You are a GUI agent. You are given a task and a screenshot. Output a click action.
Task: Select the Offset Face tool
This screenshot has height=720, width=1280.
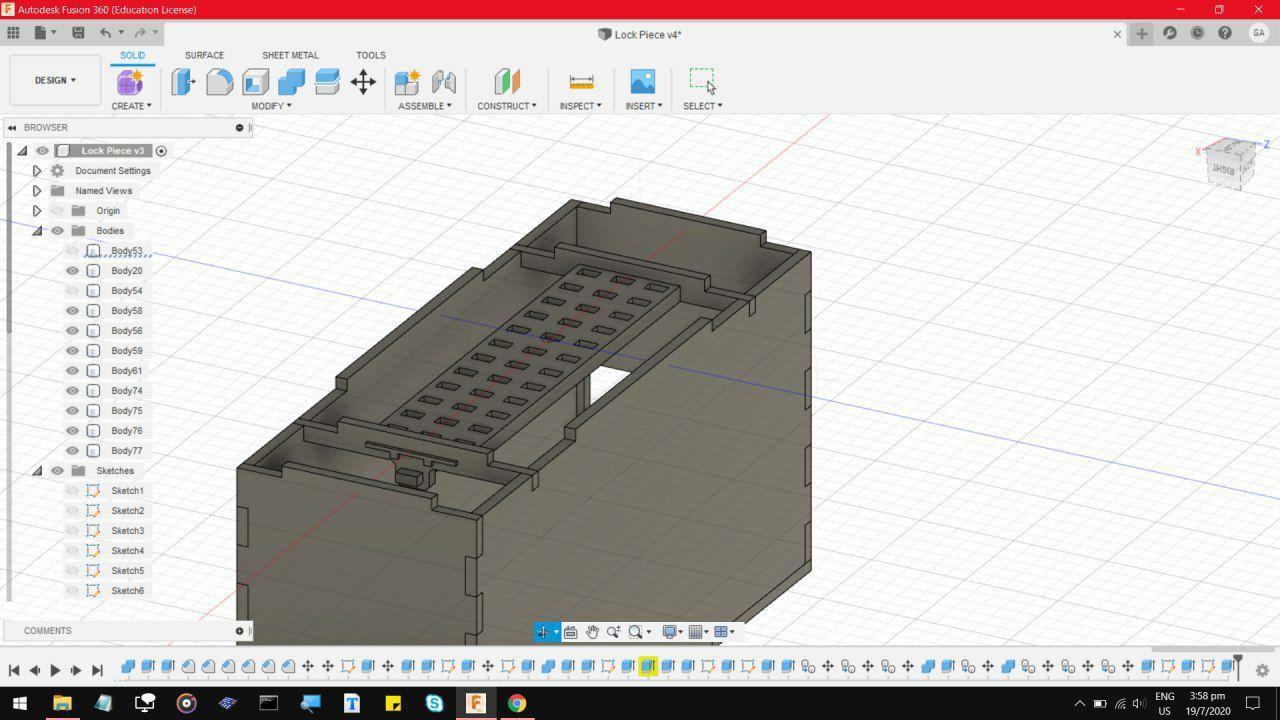click(x=327, y=82)
